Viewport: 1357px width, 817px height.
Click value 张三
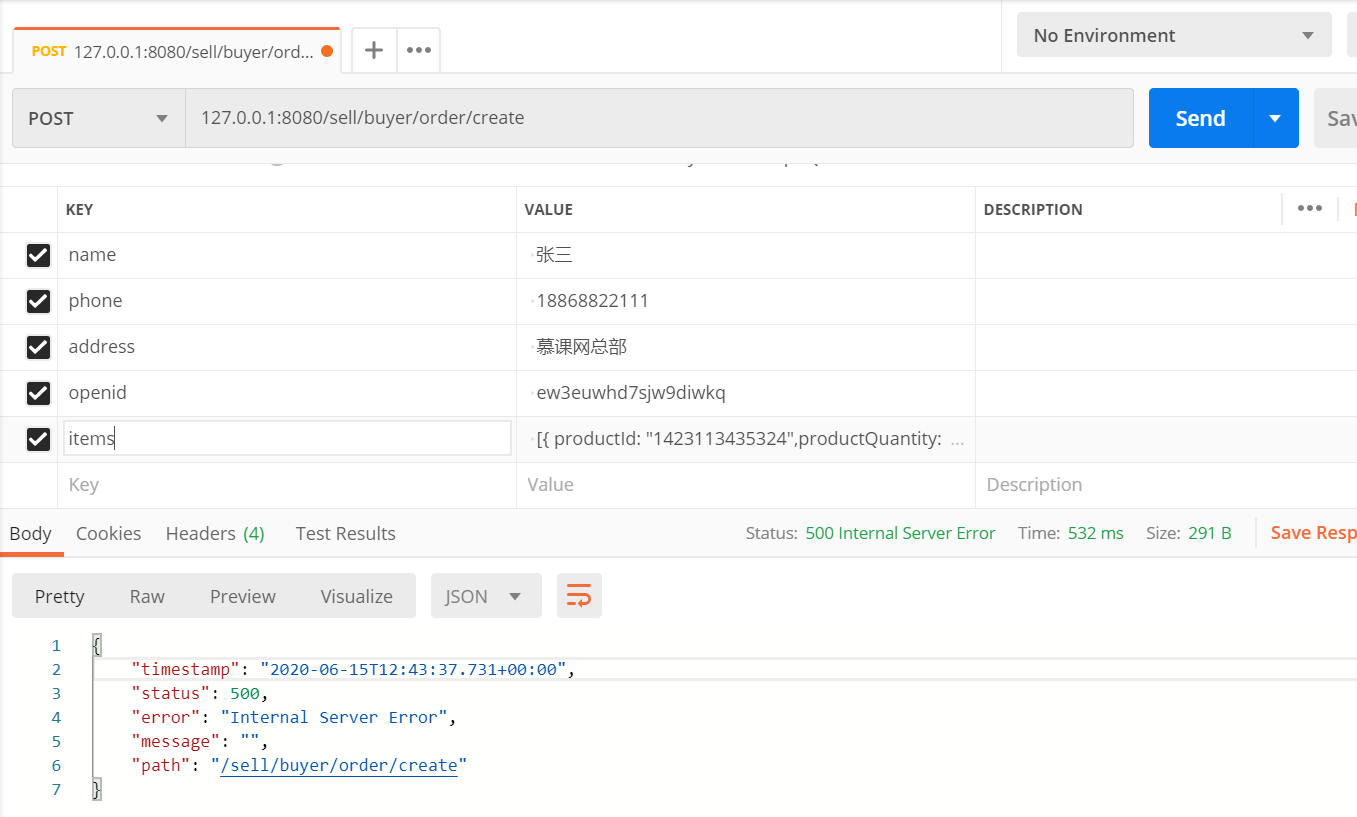(x=554, y=255)
